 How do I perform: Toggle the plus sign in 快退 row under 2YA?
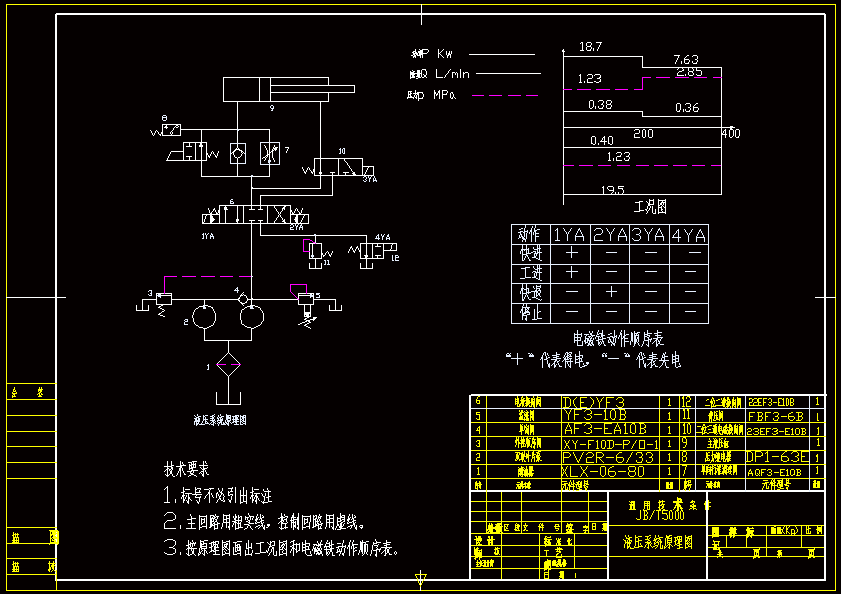pos(611,291)
